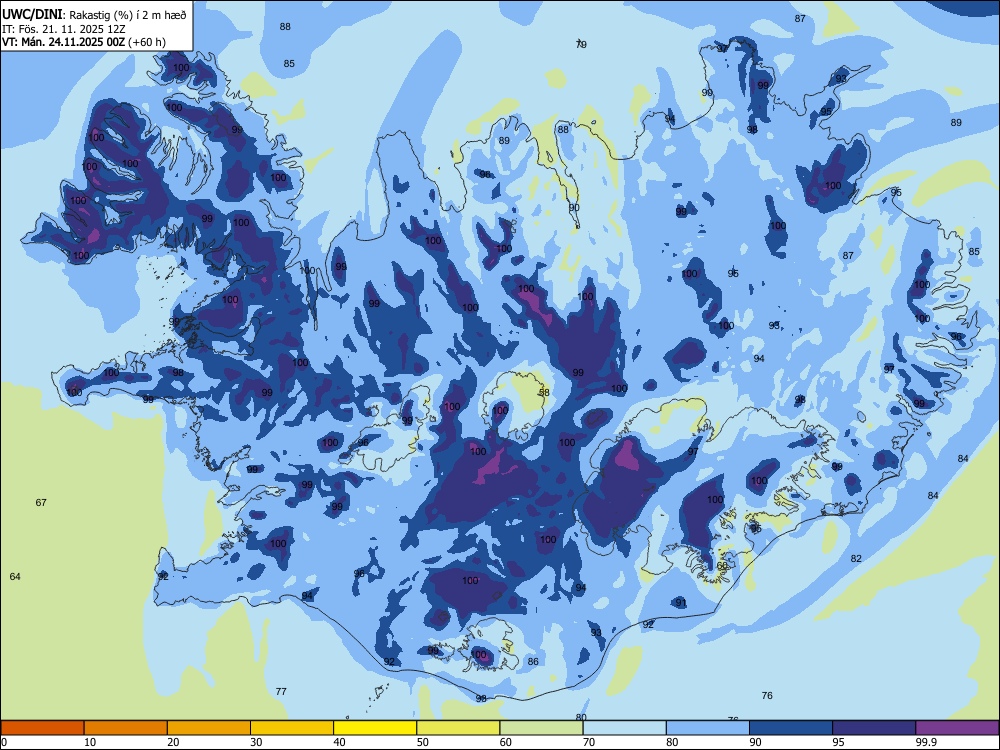Click the 0–10 dark orange legend swatch
1000x750 pixels.
click(42, 728)
